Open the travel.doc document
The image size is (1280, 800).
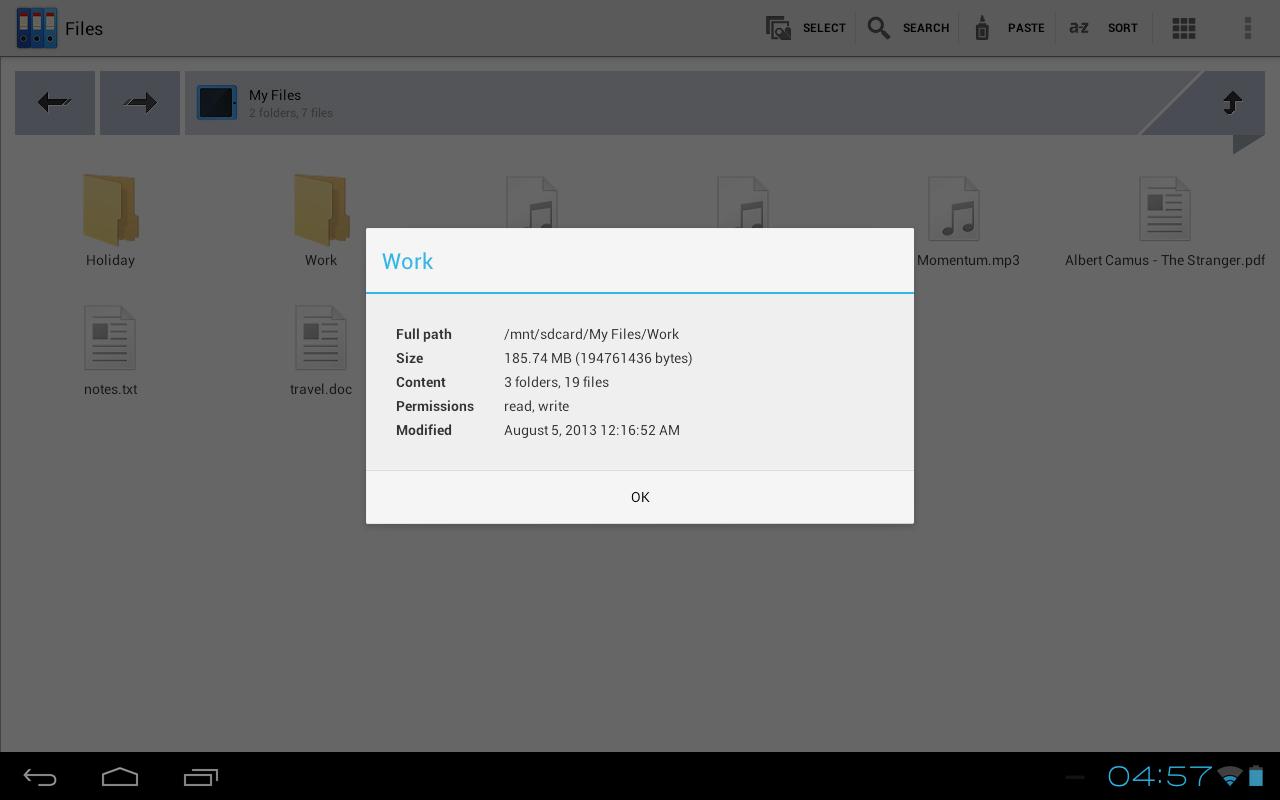pyautogui.click(x=321, y=350)
